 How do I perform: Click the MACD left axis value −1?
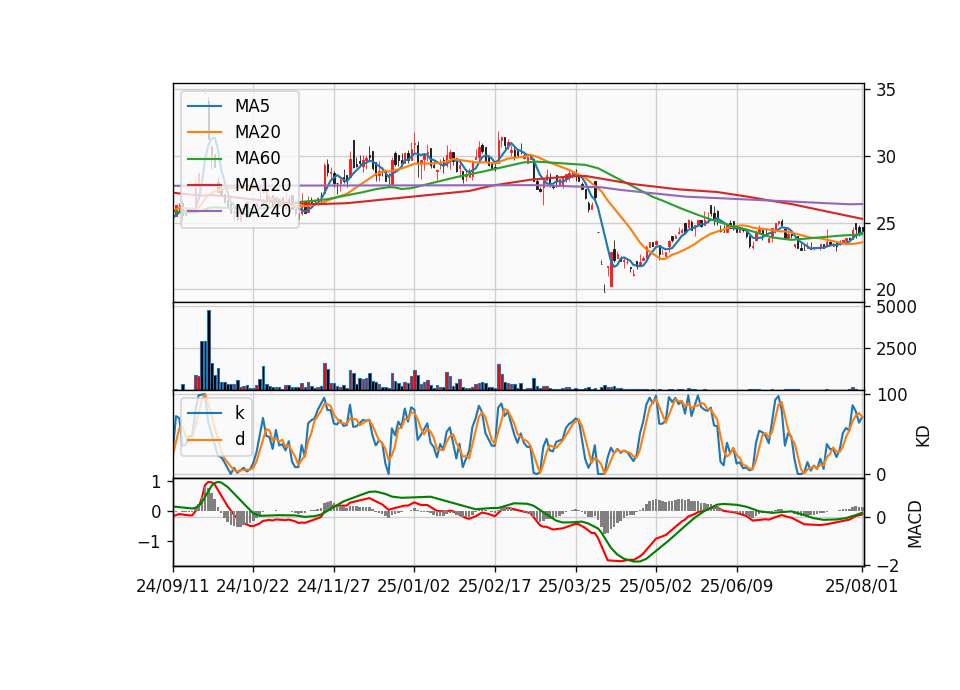pos(150,542)
